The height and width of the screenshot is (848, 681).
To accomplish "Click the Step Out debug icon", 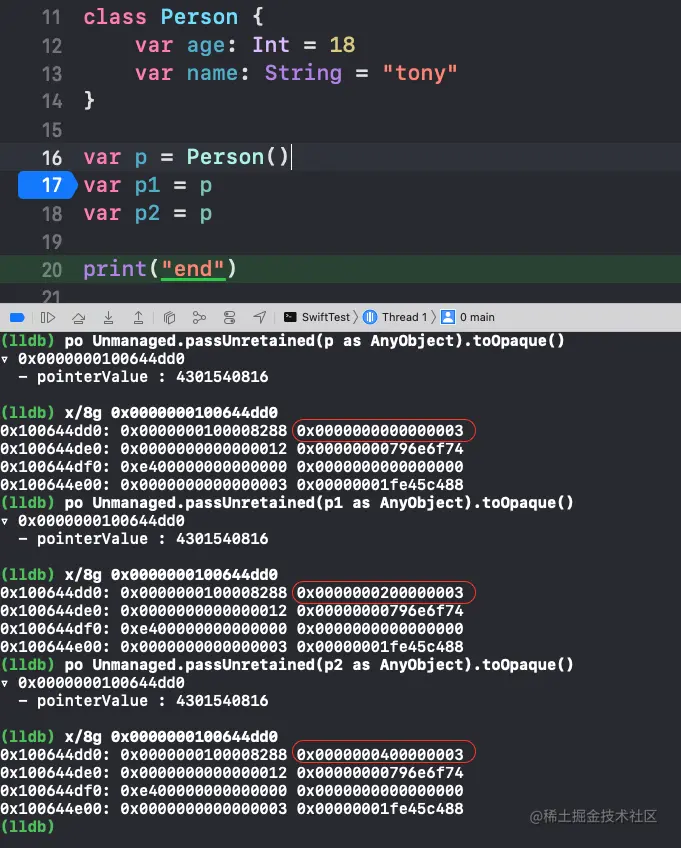I will 138,317.
